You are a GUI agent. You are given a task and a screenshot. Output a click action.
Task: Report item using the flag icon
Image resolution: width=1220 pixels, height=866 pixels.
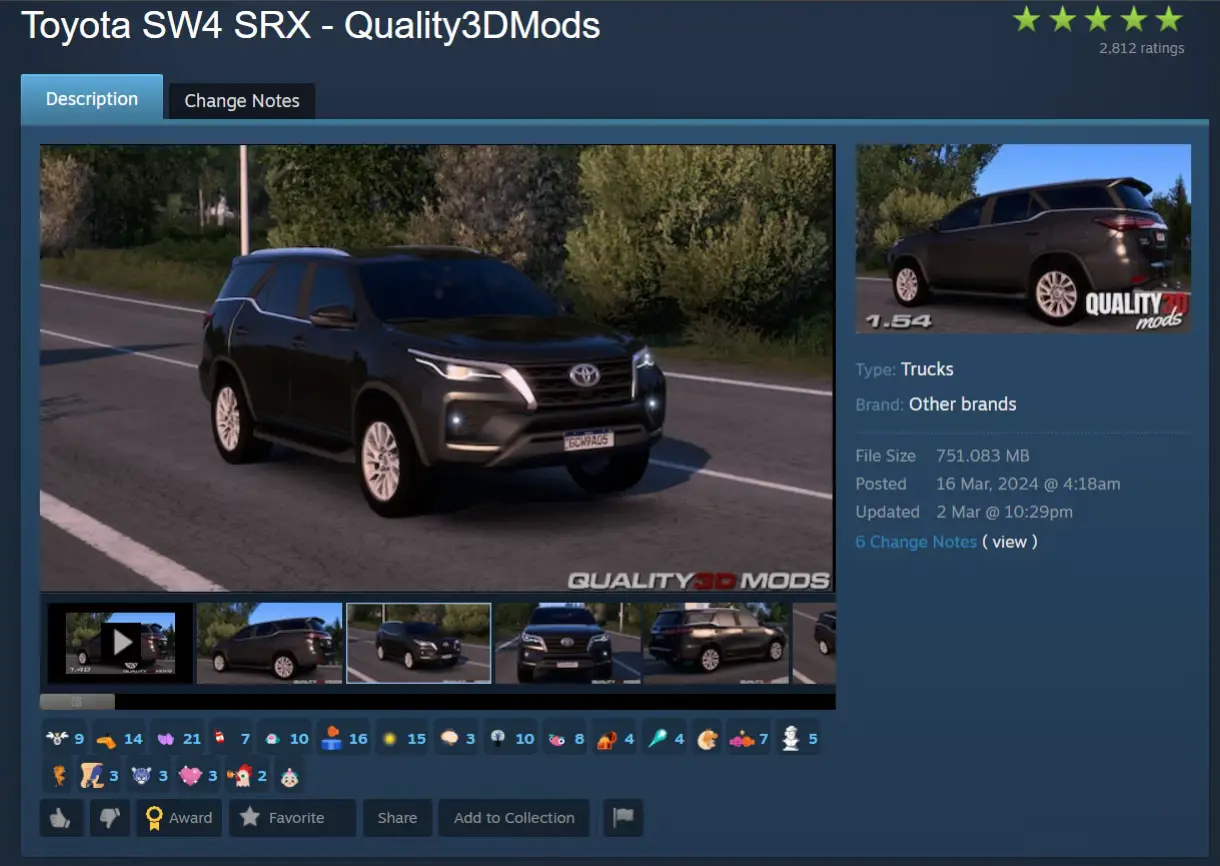[x=623, y=817]
